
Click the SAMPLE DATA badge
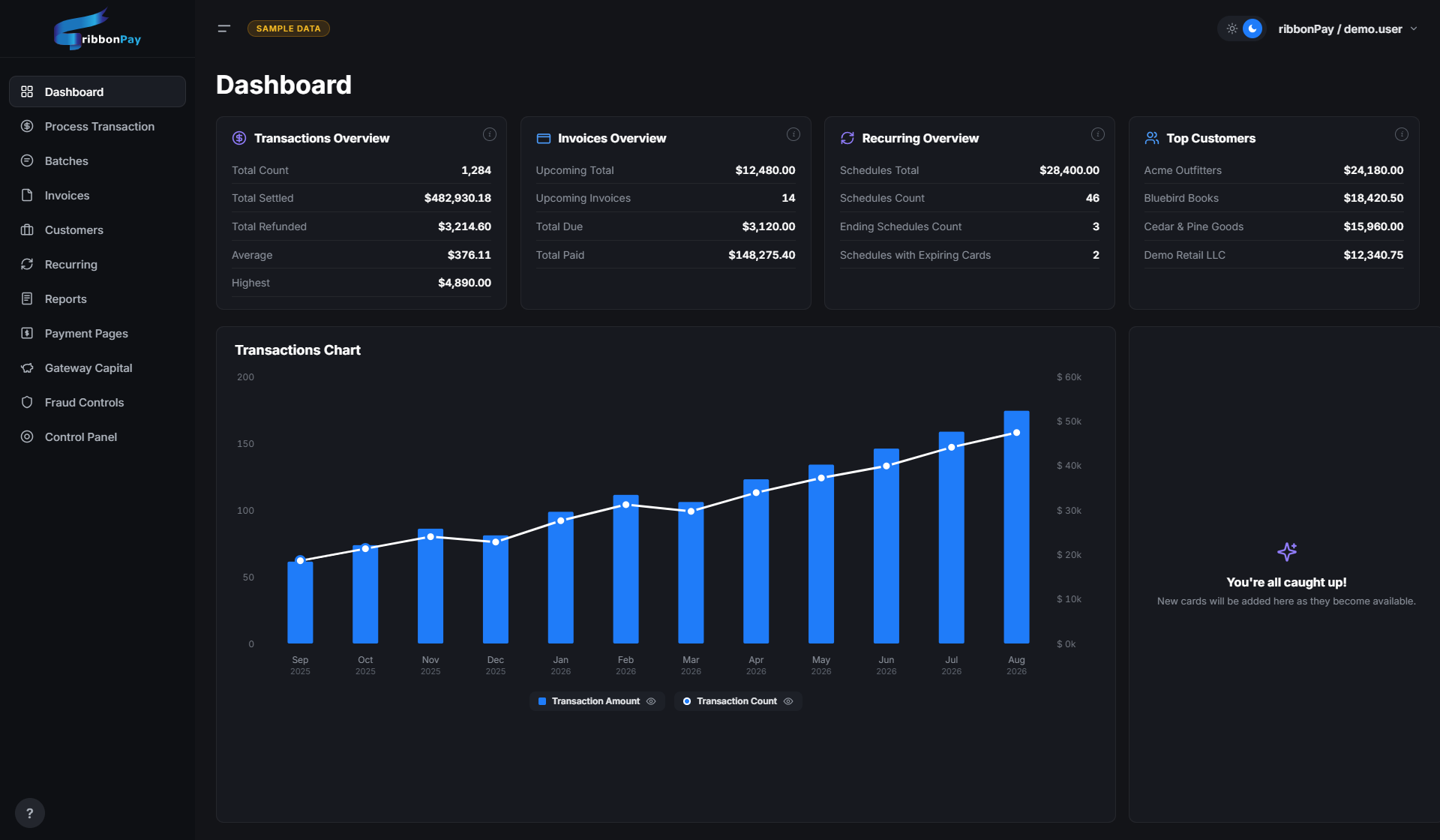(x=289, y=28)
